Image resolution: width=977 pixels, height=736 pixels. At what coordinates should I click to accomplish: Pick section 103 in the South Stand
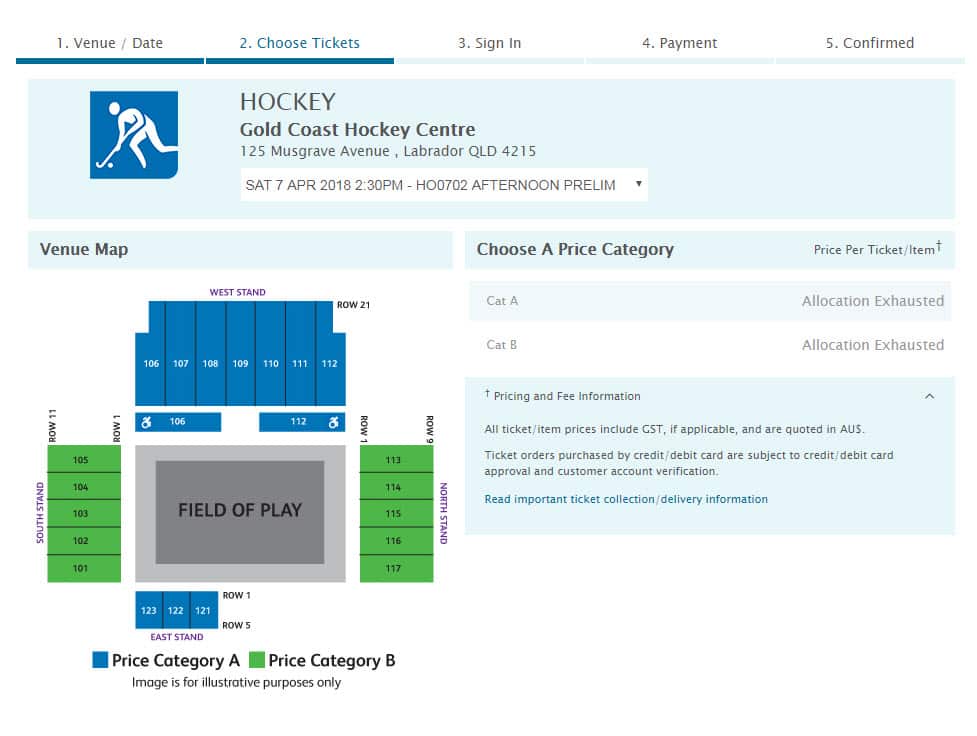tap(81, 514)
